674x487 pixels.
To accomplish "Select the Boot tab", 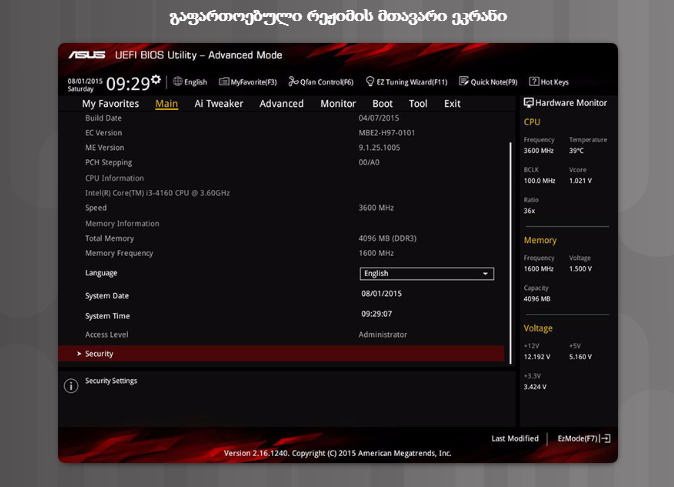I will click(x=382, y=104).
